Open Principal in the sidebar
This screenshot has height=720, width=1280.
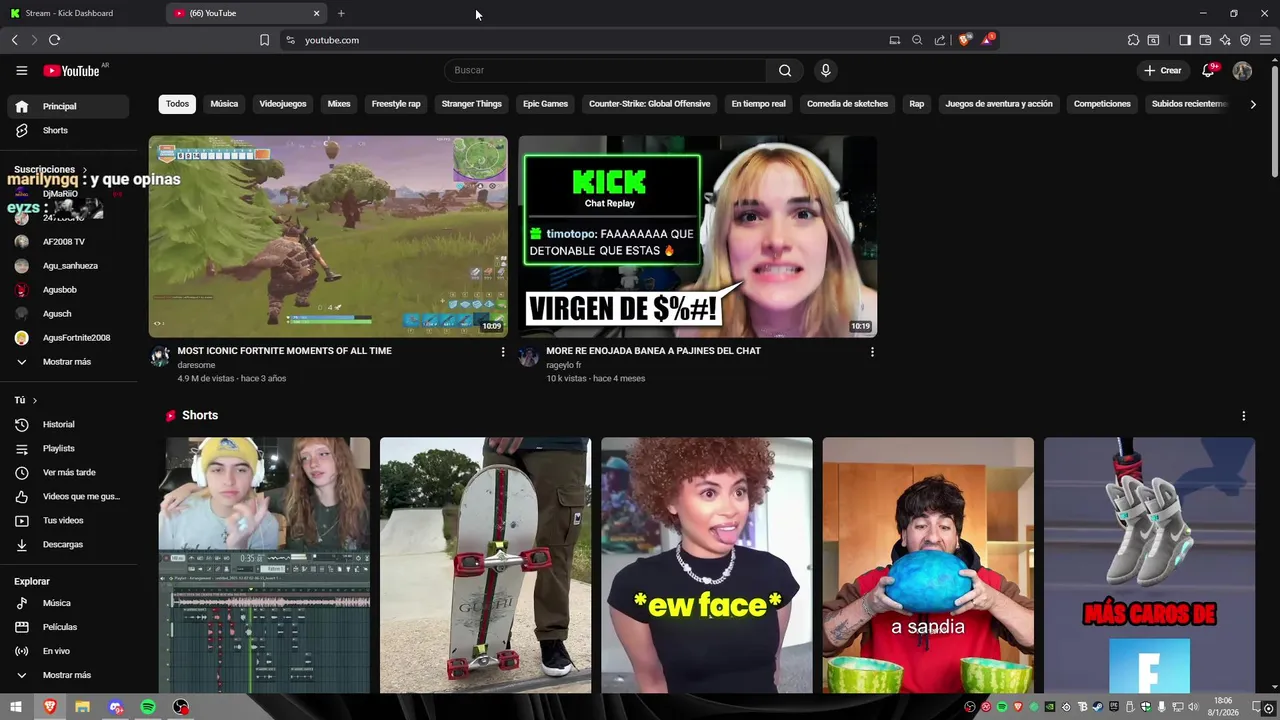(69, 106)
